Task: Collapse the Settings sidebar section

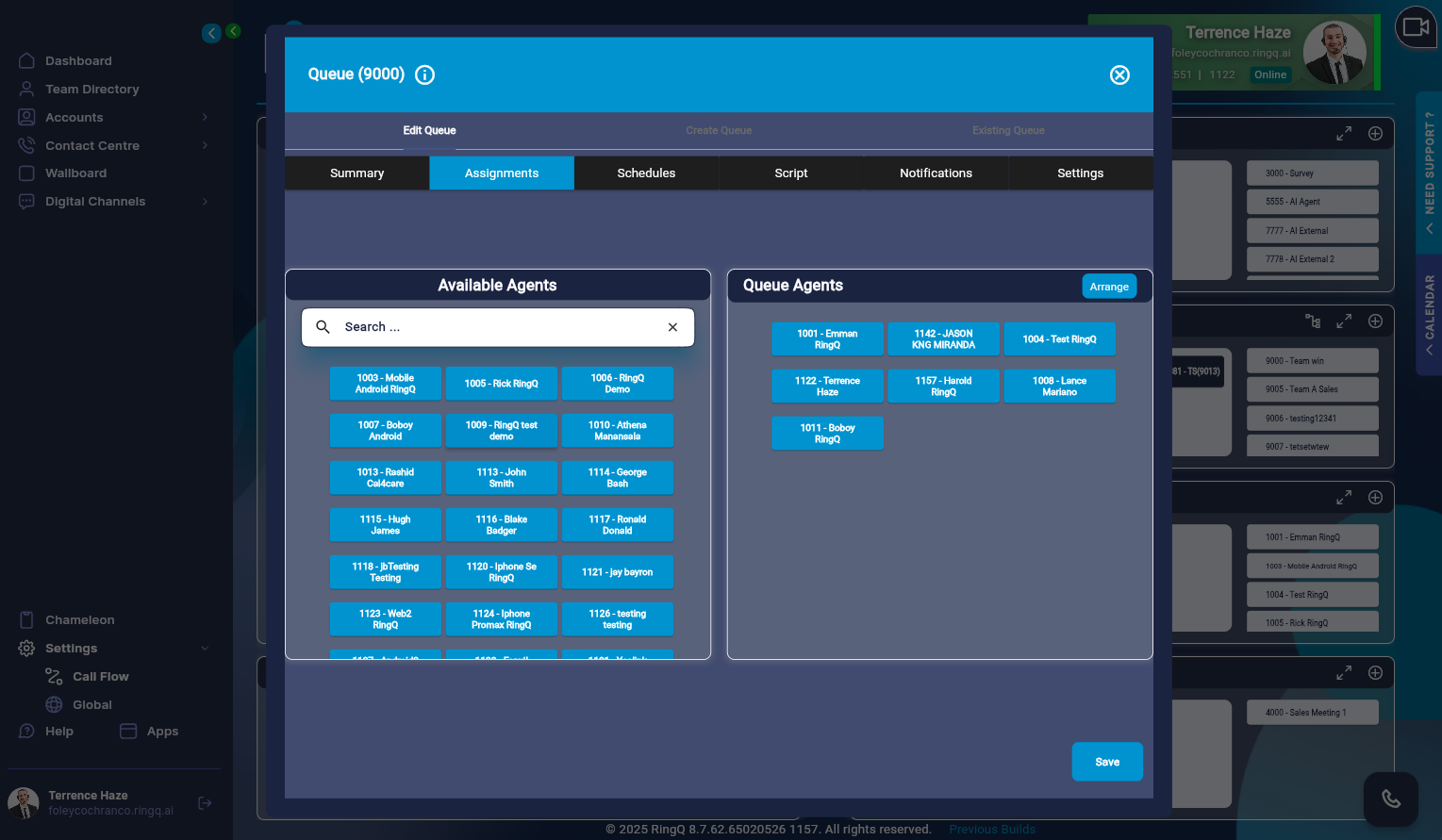Action: pyautogui.click(x=205, y=649)
